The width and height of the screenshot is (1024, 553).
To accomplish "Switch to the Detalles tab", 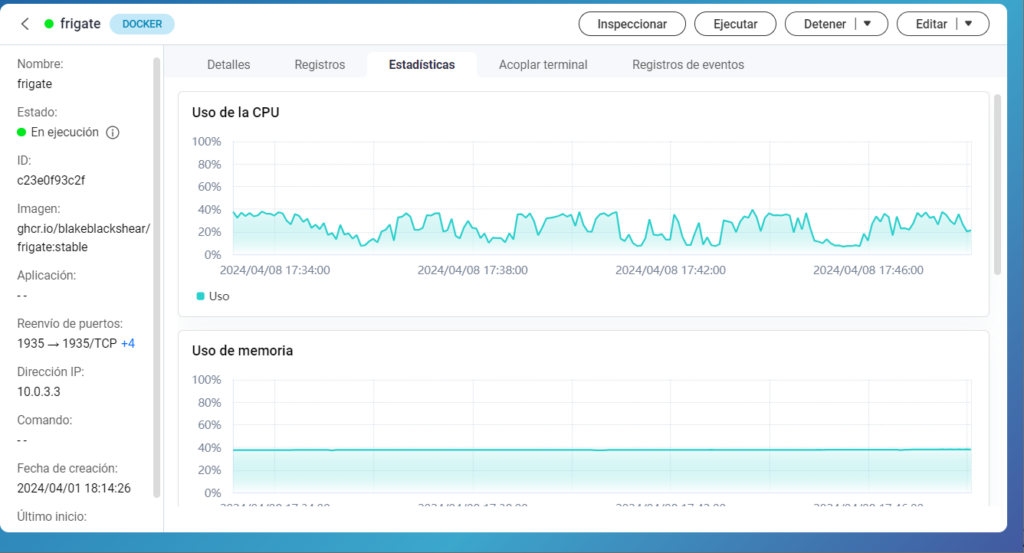I will (x=228, y=65).
